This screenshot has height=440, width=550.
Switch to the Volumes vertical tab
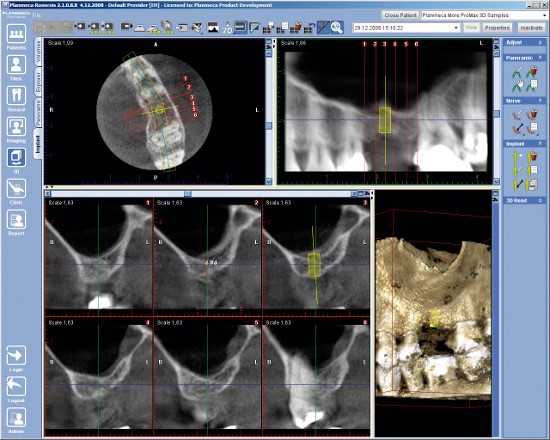pos(38,51)
